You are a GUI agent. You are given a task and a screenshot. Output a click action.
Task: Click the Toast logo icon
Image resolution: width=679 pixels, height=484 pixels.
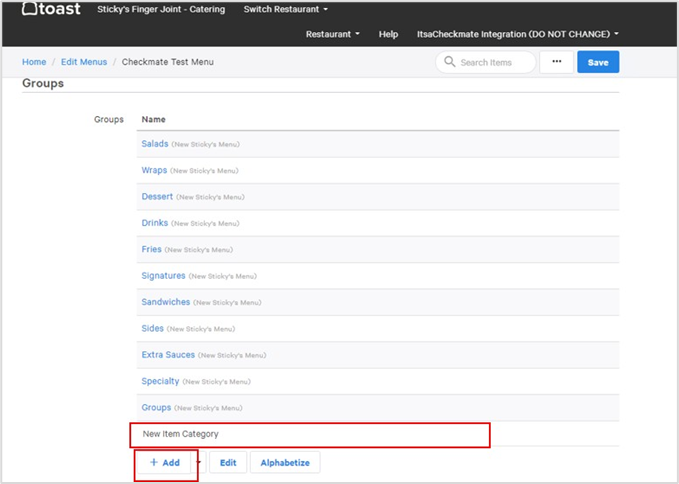coord(31,9)
